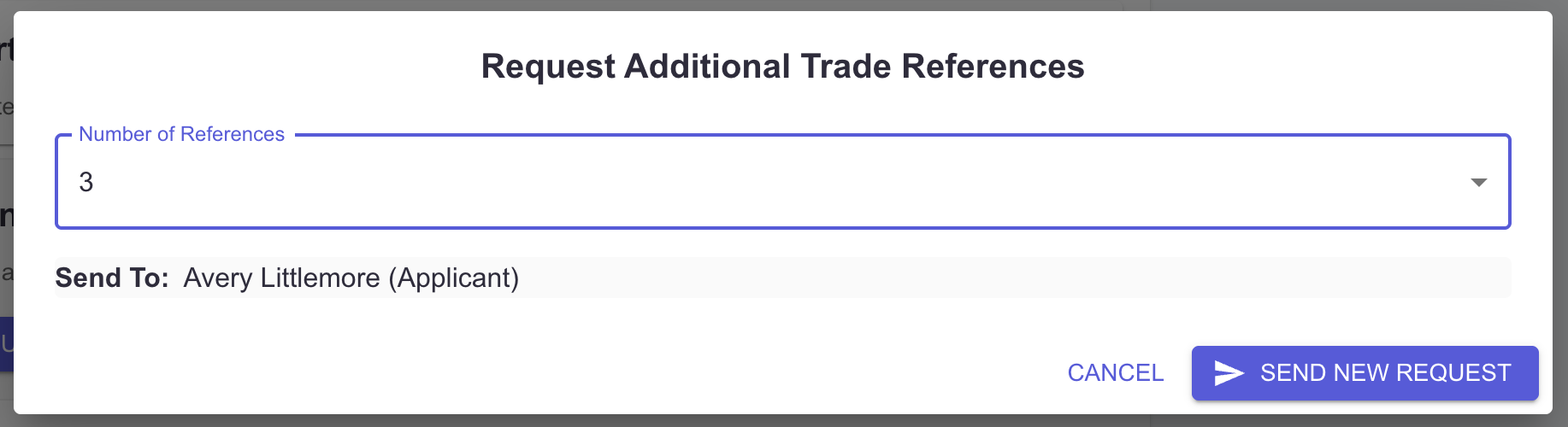Cancel the additional references request
Screen dimensions: 1568x427
(x=1115, y=373)
